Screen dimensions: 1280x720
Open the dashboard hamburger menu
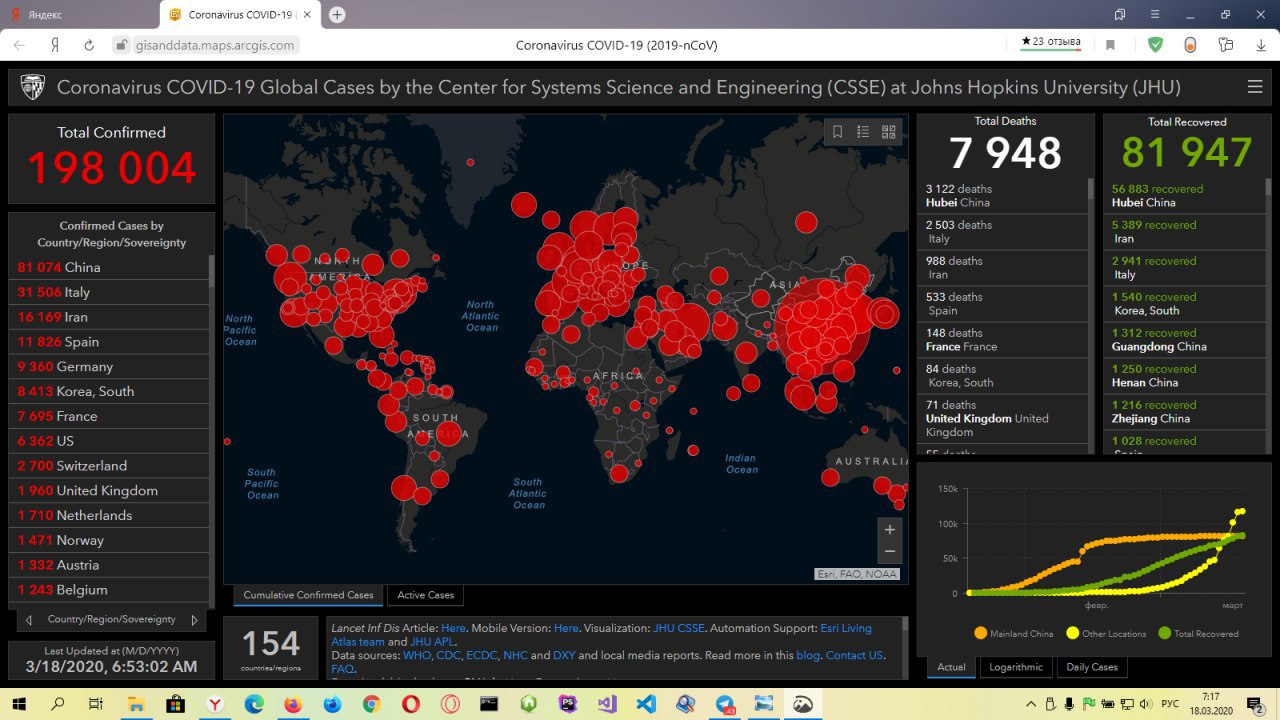(x=1254, y=87)
